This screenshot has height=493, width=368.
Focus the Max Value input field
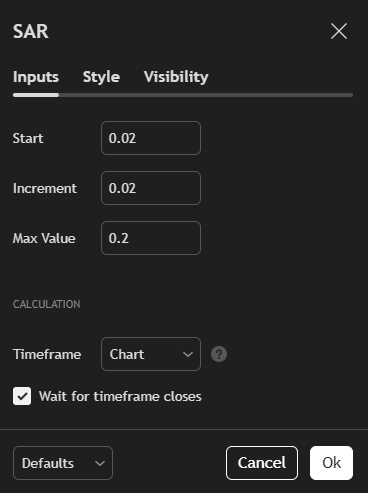(151, 238)
